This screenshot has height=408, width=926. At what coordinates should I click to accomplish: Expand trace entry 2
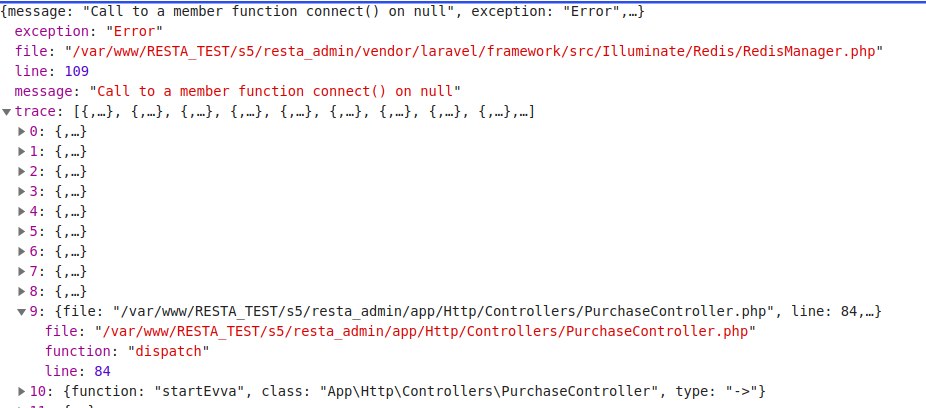coord(23,171)
